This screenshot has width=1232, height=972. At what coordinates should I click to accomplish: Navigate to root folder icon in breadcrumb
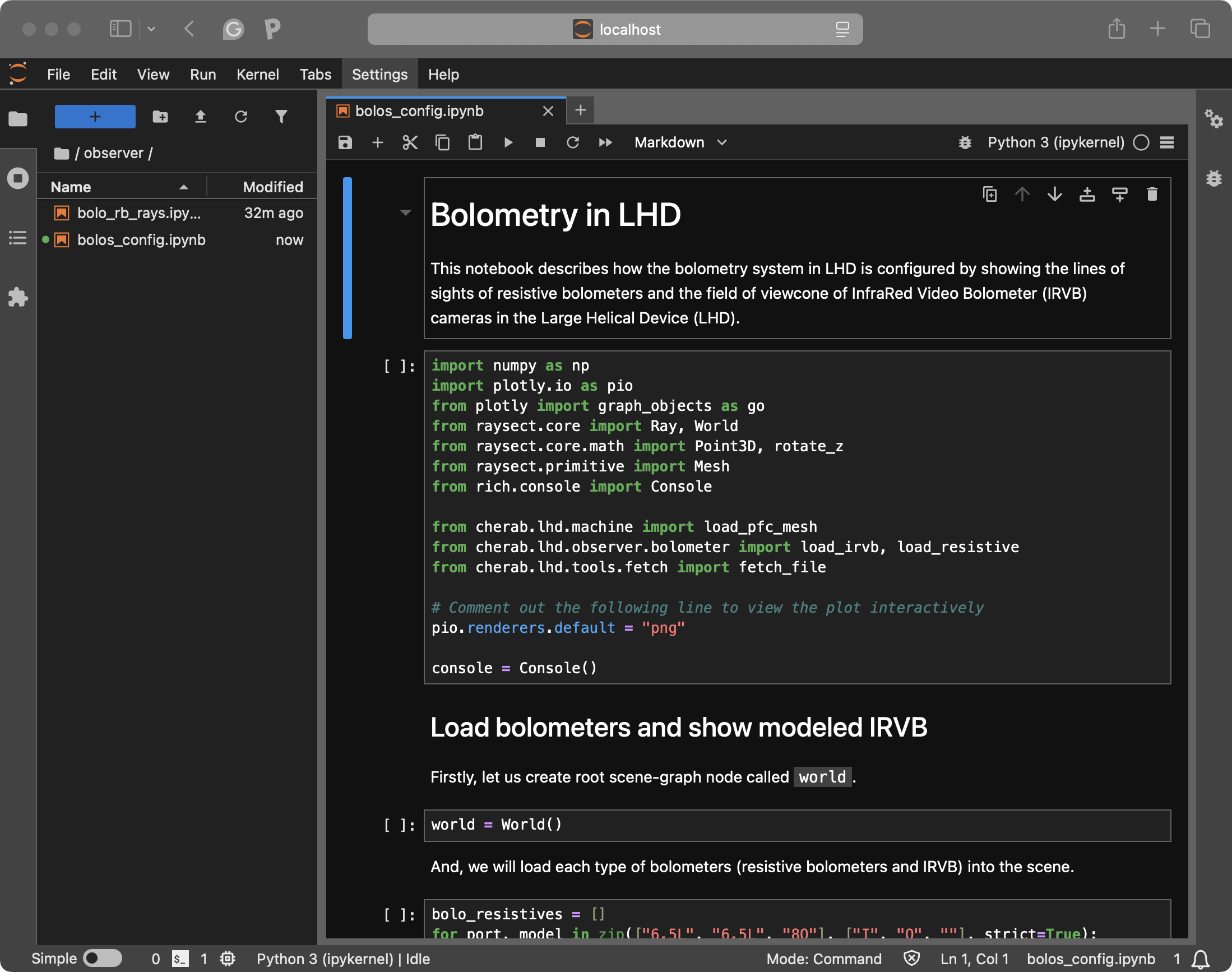(x=62, y=153)
